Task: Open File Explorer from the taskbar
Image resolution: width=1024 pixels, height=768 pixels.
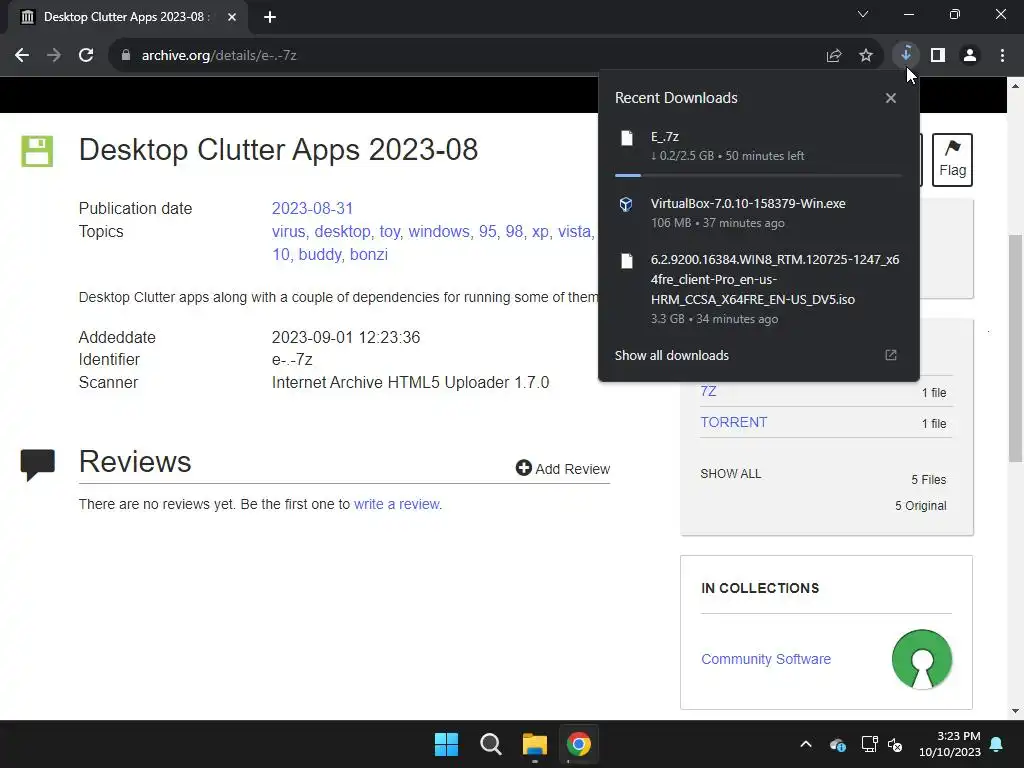Action: [x=535, y=744]
